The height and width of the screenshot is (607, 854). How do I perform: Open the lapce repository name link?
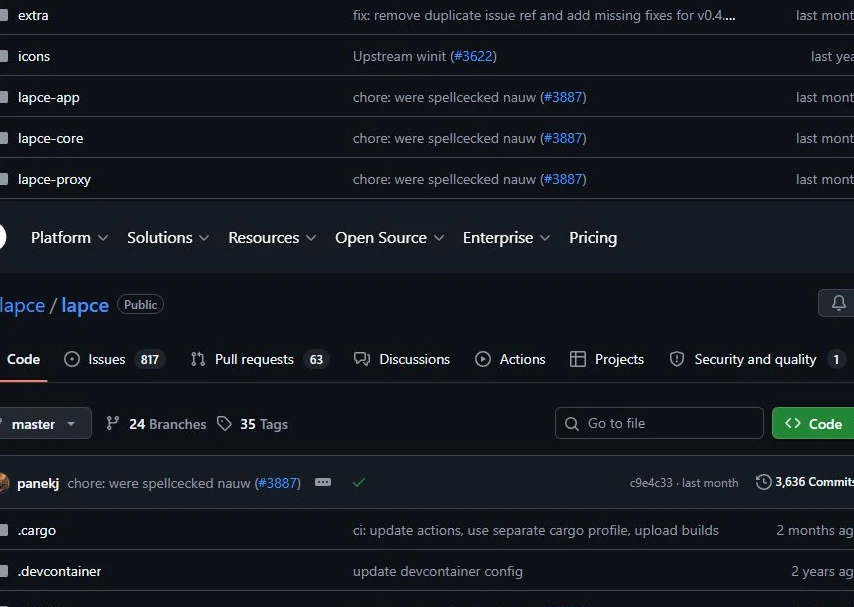coord(85,306)
